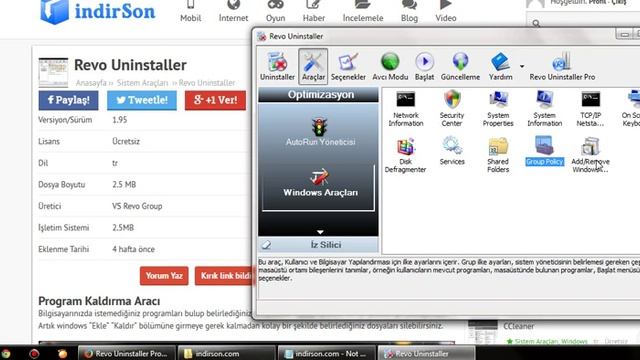This screenshot has width=640, height=360.
Task: Open the Anasayfa breadcrumb link
Action: tap(91, 83)
